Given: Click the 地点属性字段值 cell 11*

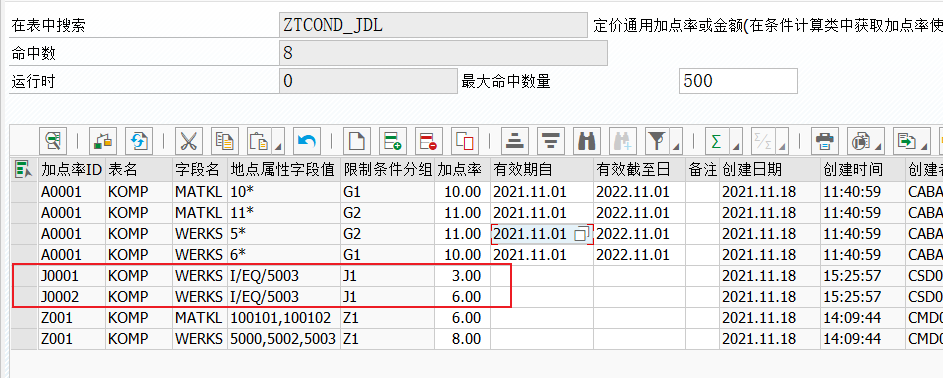Looking at the screenshot, I should point(284,213).
